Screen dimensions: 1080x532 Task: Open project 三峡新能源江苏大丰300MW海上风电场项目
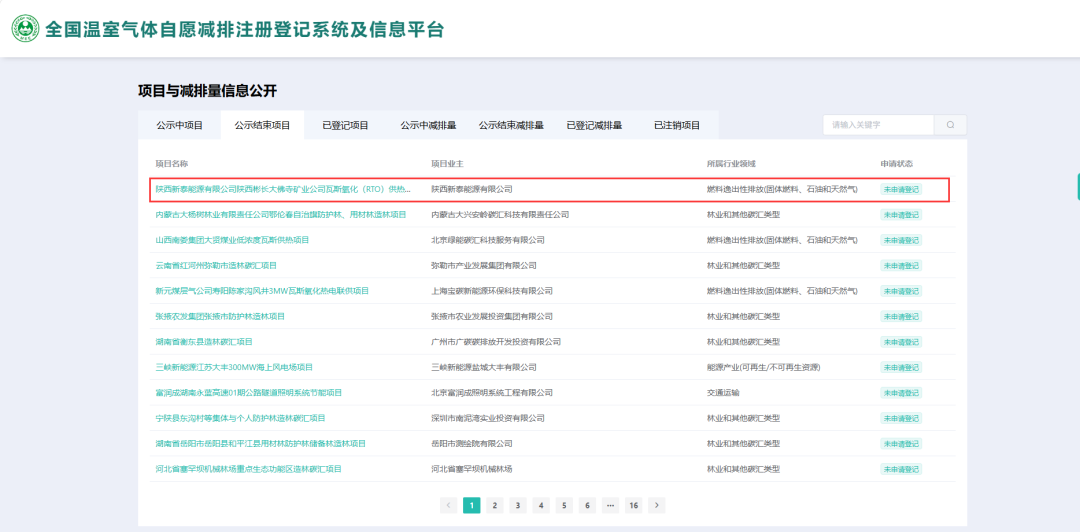[234, 367]
